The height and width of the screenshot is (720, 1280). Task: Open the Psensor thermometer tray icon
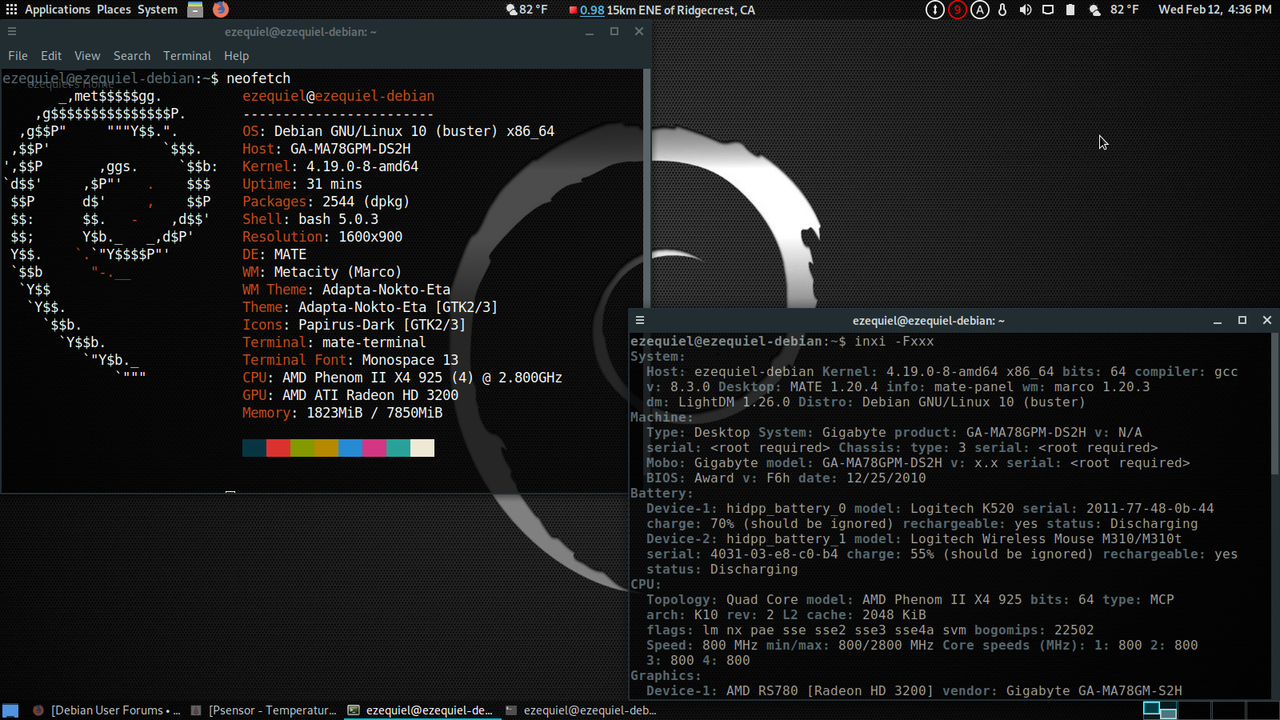[1003, 10]
